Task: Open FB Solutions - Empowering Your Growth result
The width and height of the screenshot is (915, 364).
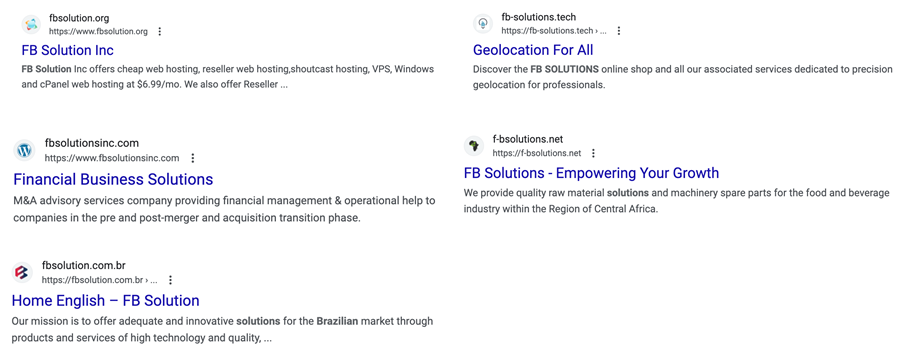Action: tap(591, 173)
